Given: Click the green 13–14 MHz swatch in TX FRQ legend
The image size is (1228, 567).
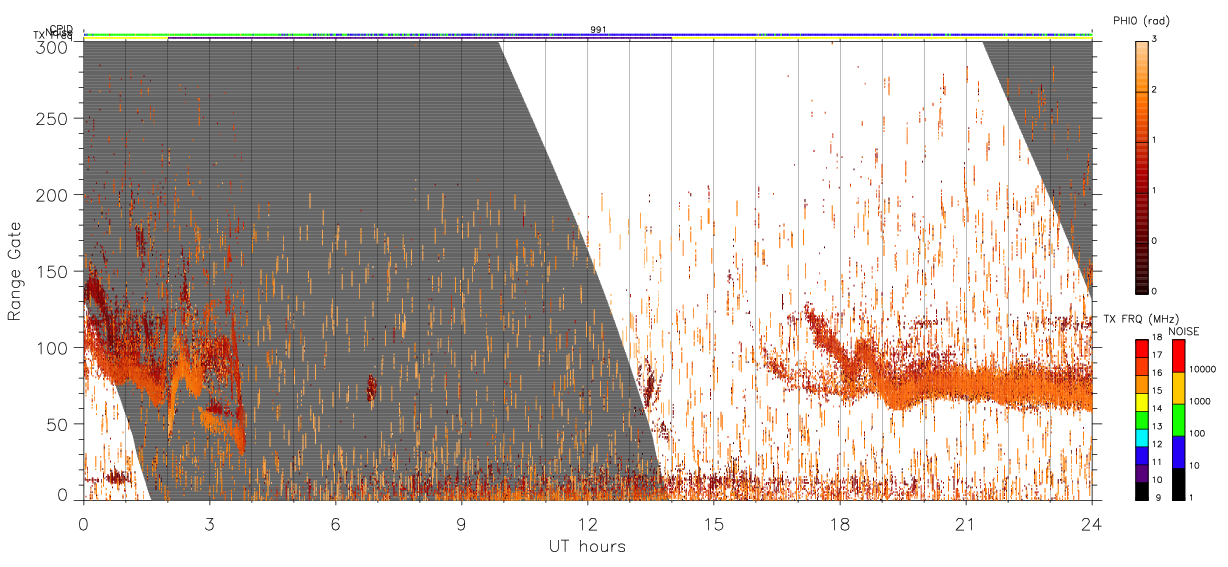Looking at the screenshot, I should (1142, 420).
